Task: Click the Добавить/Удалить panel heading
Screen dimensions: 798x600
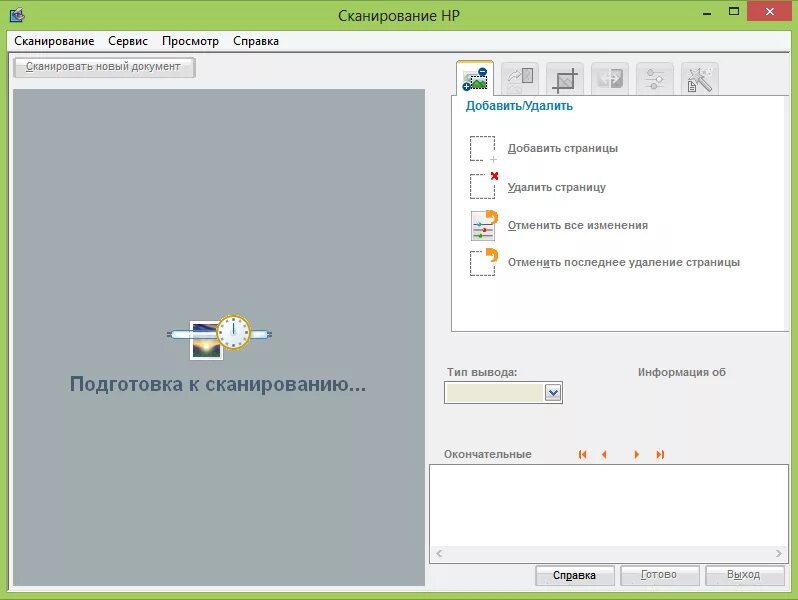Action: 519,106
